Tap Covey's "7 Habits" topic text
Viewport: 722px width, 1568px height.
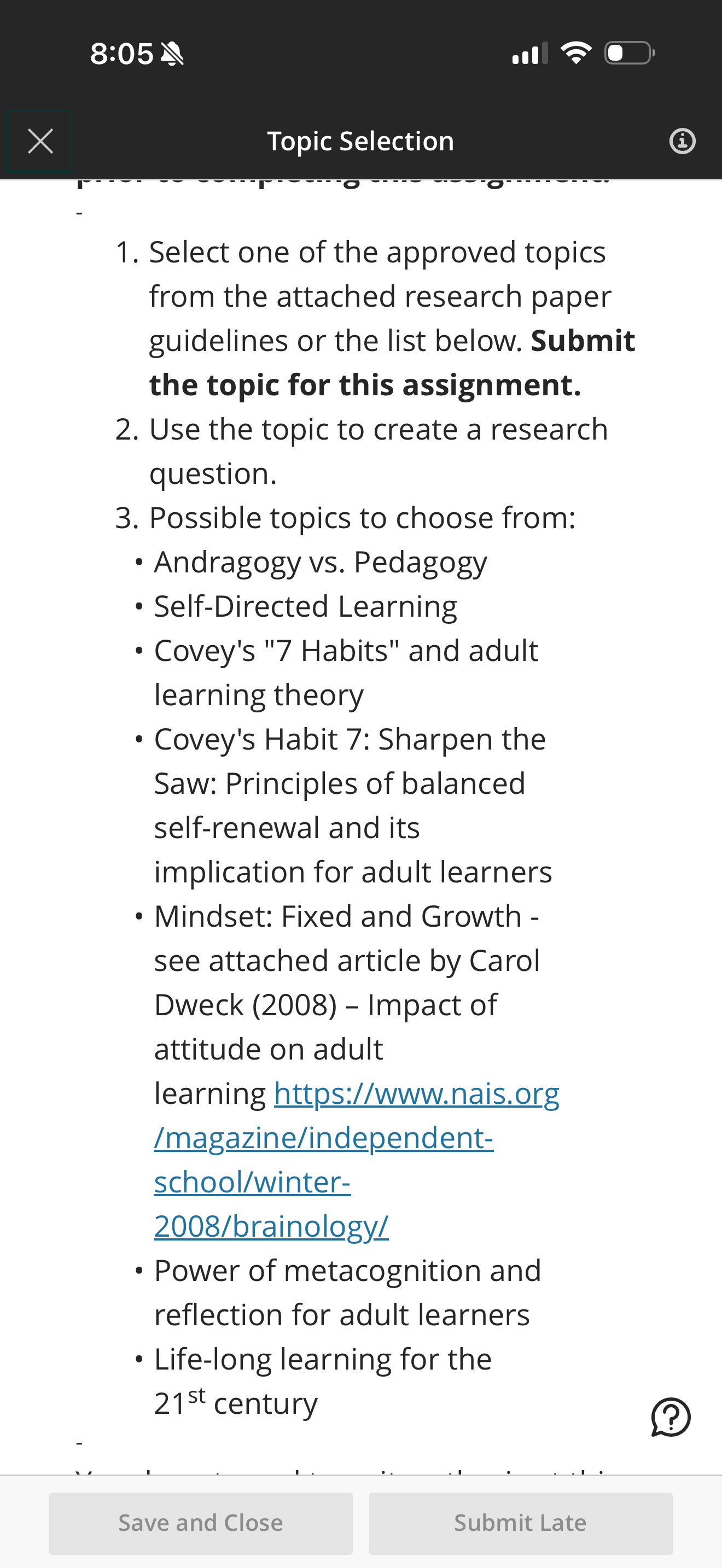[346, 672]
